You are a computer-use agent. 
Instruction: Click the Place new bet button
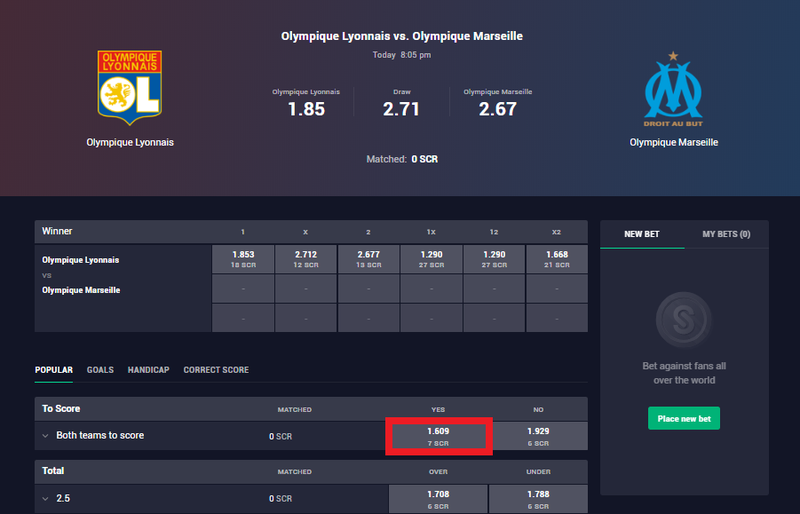[684, 419]
